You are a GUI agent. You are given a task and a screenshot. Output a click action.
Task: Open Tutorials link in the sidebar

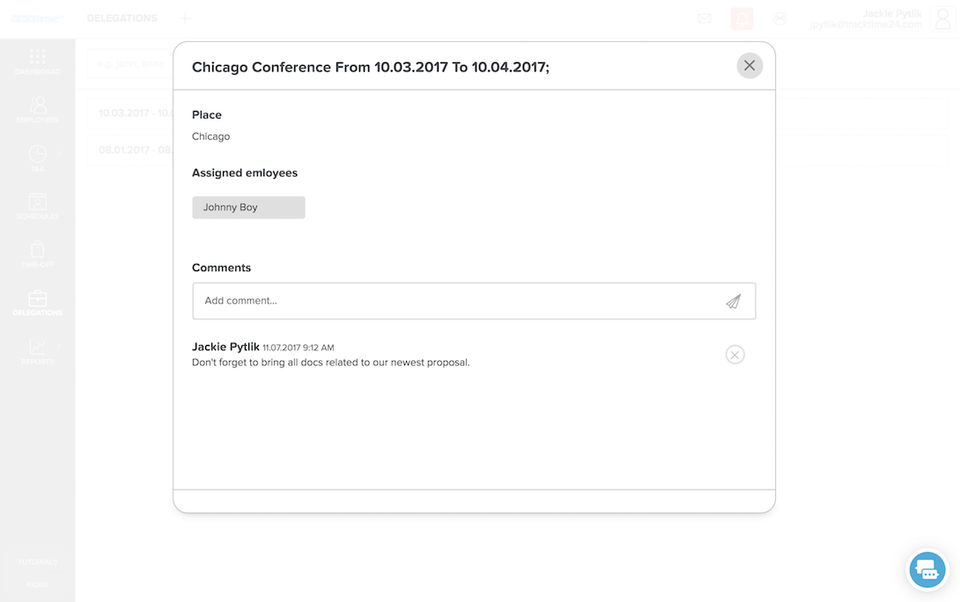point(37,562)
